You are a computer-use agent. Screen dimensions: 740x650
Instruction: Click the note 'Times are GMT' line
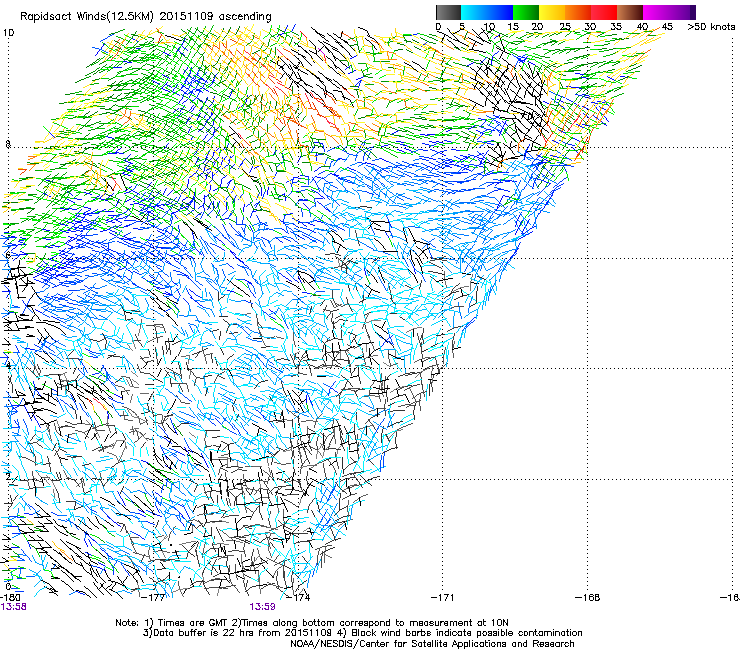point(192,623)
